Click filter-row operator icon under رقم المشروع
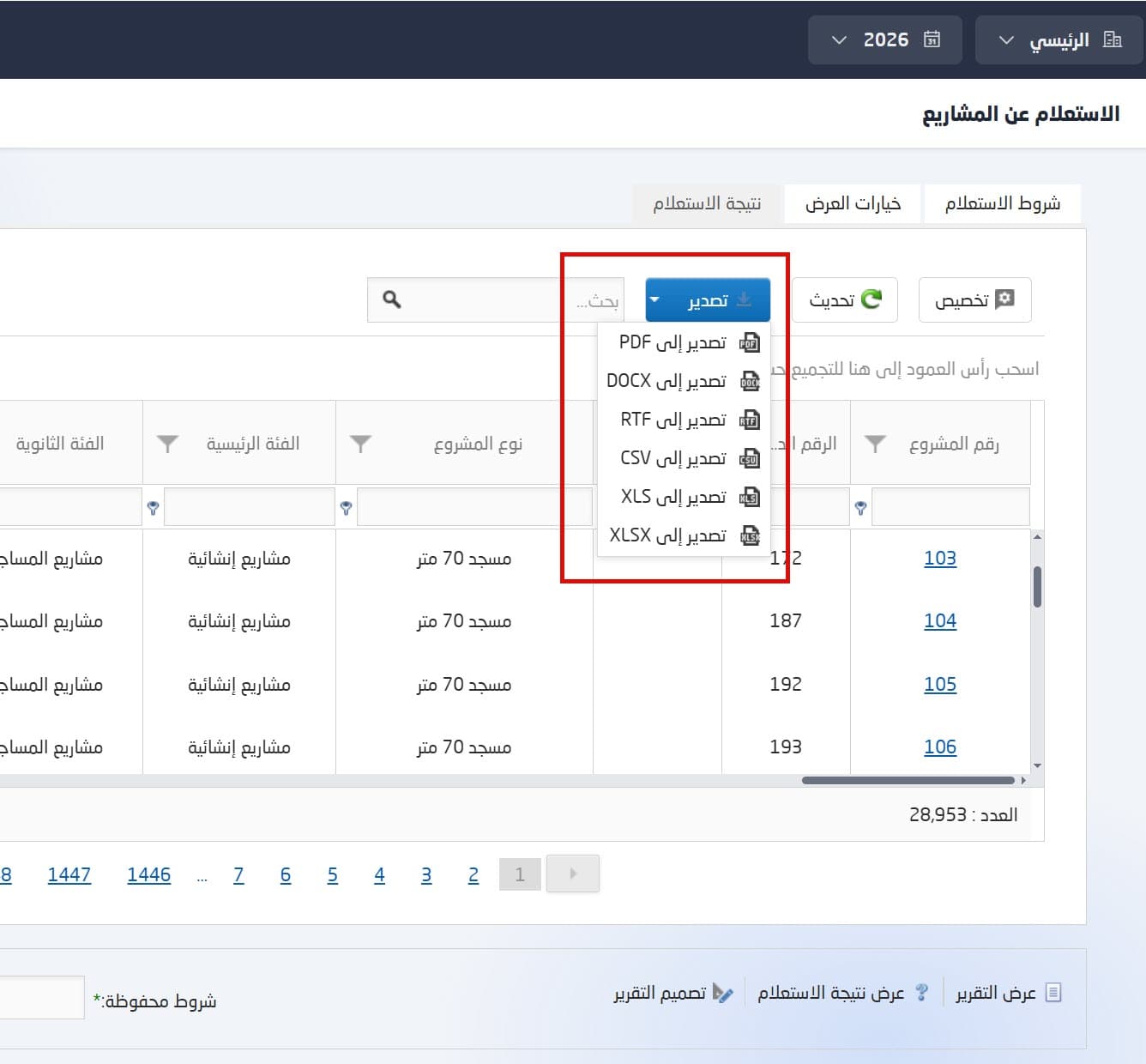 [860, 508]
